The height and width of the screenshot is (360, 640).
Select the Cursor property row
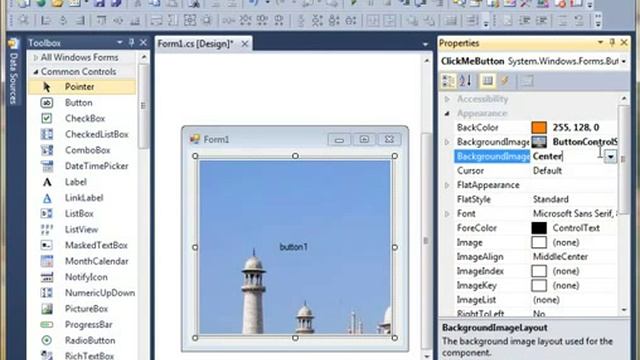coord(536,171)
